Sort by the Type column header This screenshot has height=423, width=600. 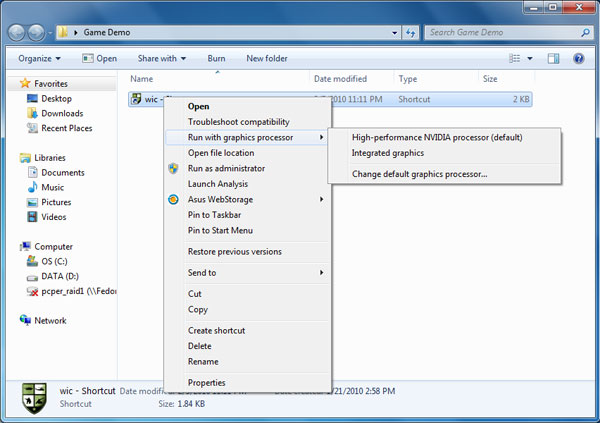pyautogui.click(x=436, y=79)
